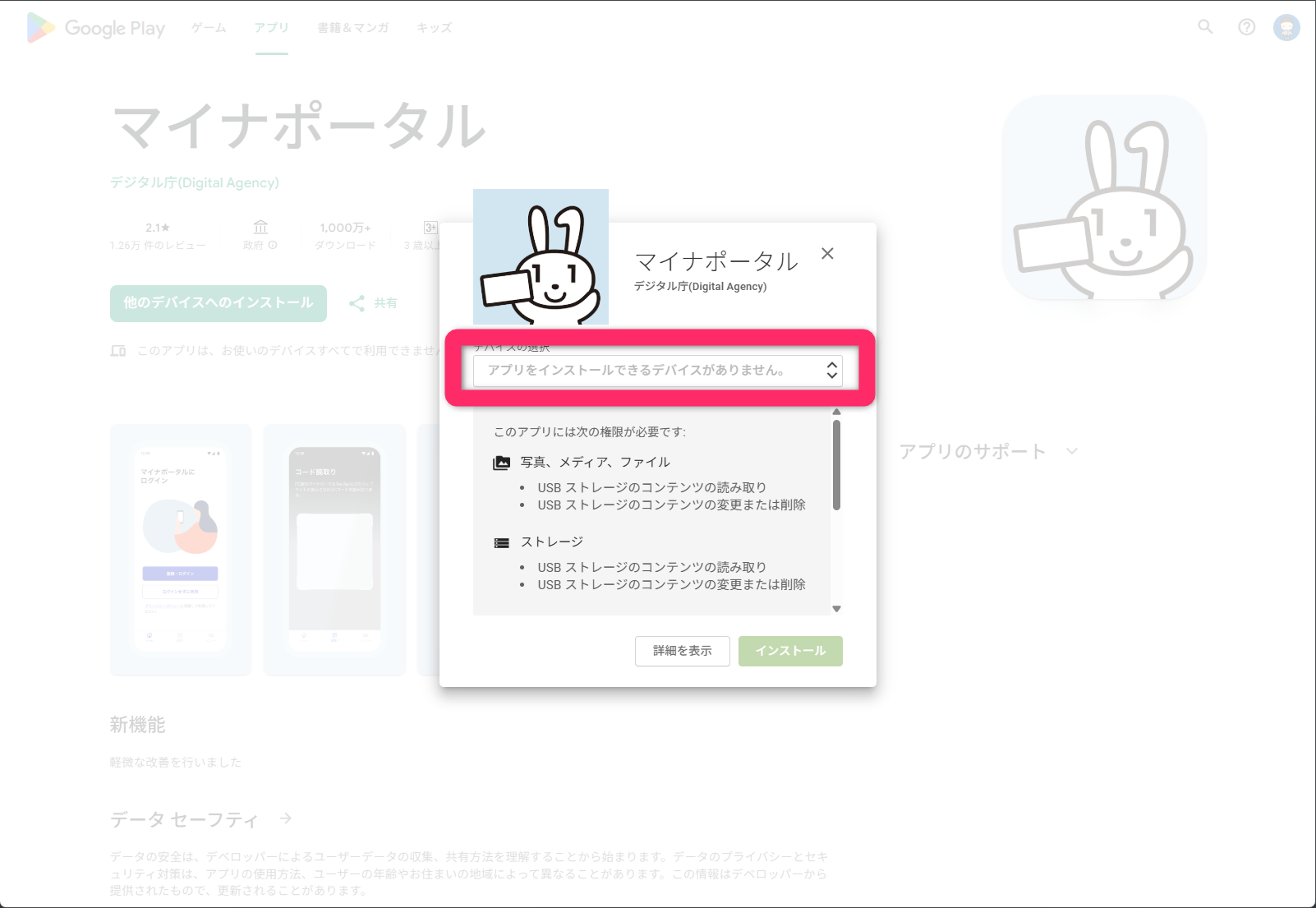Click 他のデバイスへのインストール button
This screenshot has height=908, width=1316.
(219, 303)
